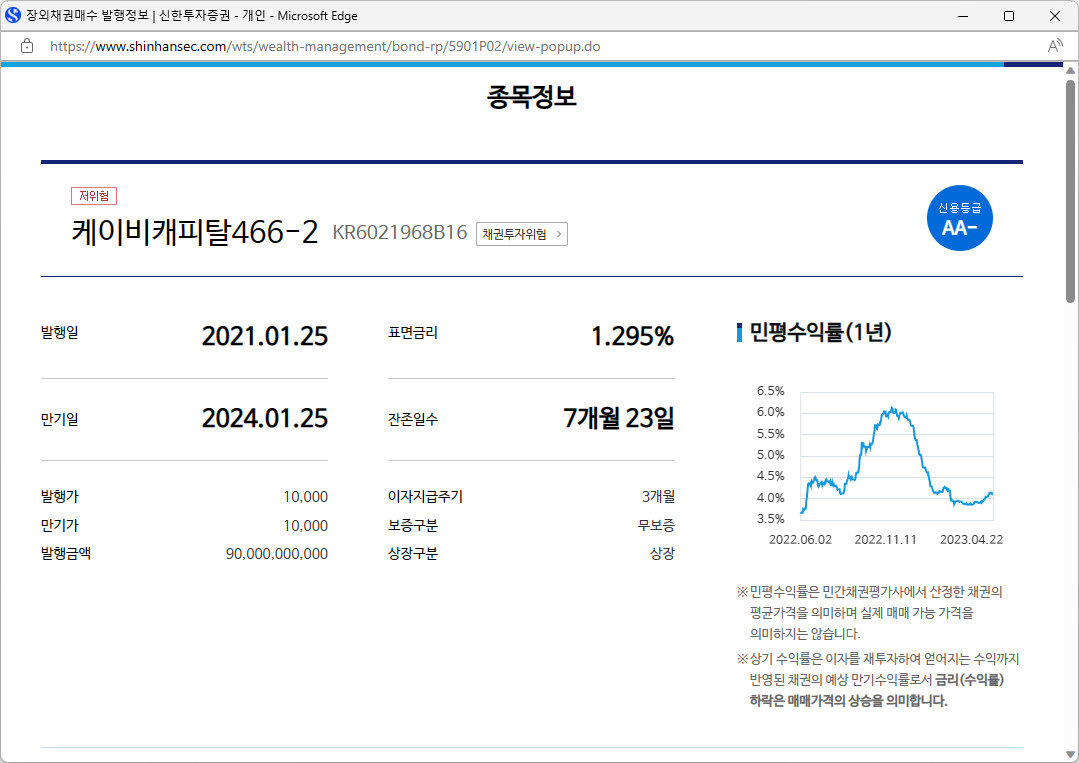
Task: Click the 발행금액 label
Action: (x=66, y=554)
